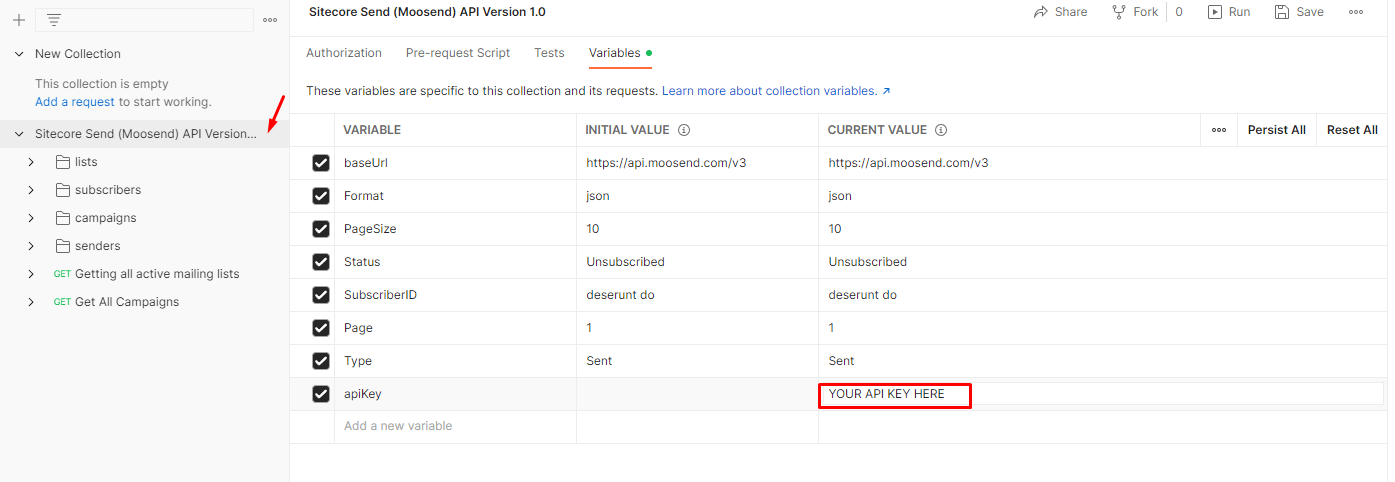Open the Initial Value info icon
The height and width of the screenshot is (482, 1395).
click(684, 130)
